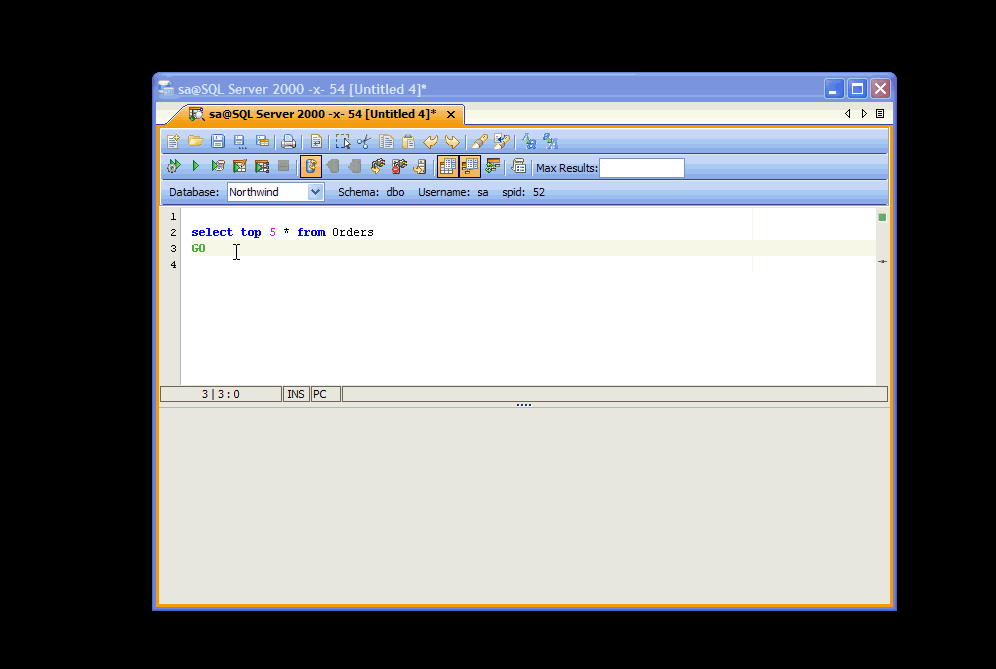Click the green status square in editor margin
Image resolution: width=996 pixels, height=669 pixels.
(x=882, y=217)
